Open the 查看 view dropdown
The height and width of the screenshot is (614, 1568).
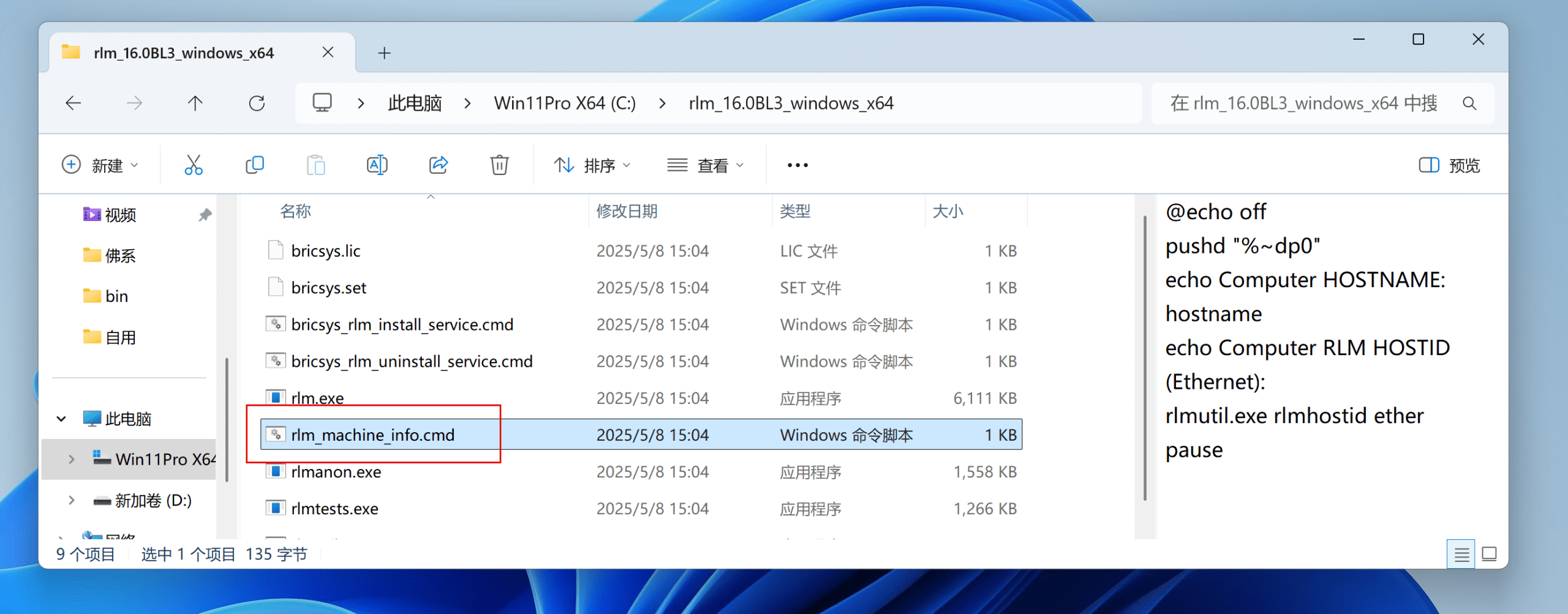click(706, 165)
